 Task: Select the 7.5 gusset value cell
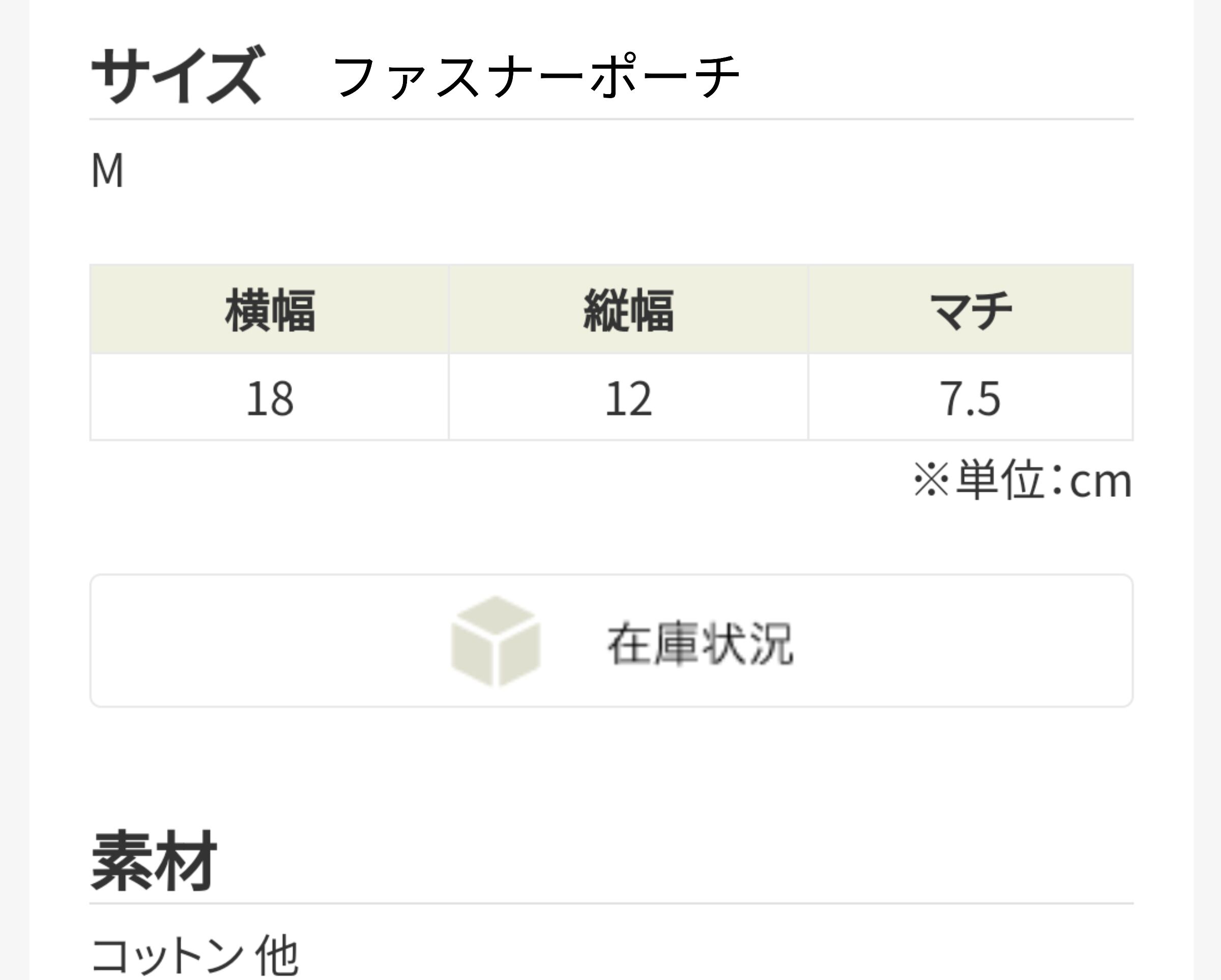(970, 397)
